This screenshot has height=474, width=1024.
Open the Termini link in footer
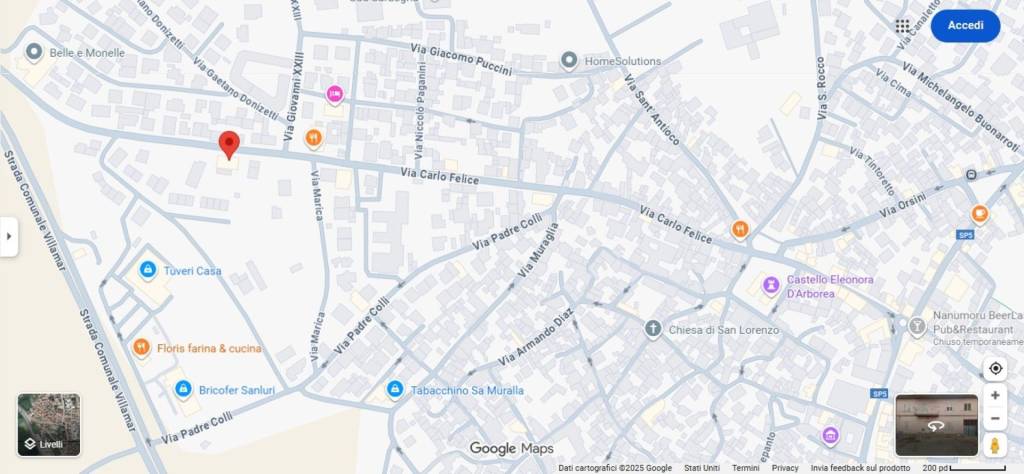[x=745, y=468]
